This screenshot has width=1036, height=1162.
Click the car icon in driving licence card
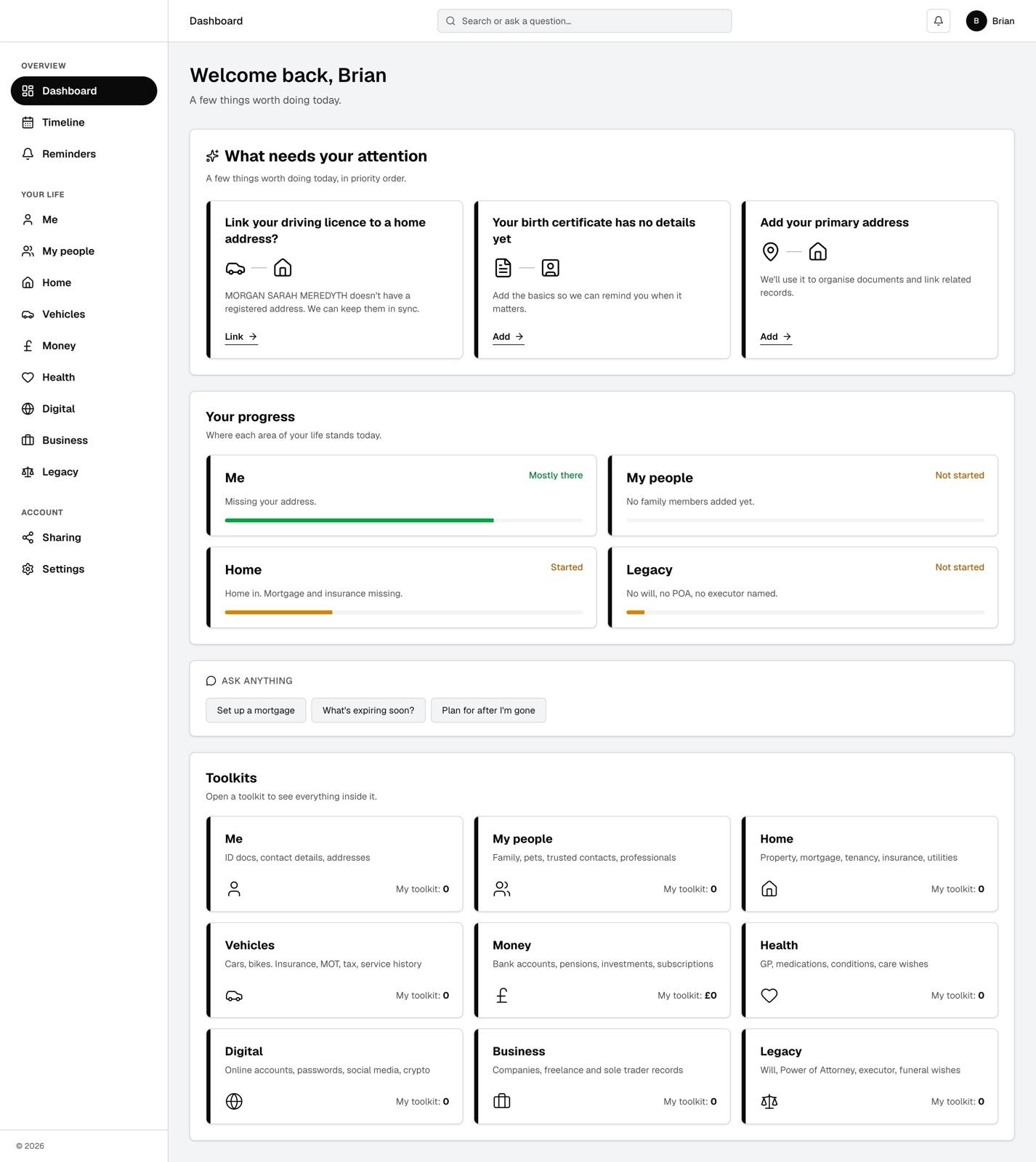pos(235,269)
